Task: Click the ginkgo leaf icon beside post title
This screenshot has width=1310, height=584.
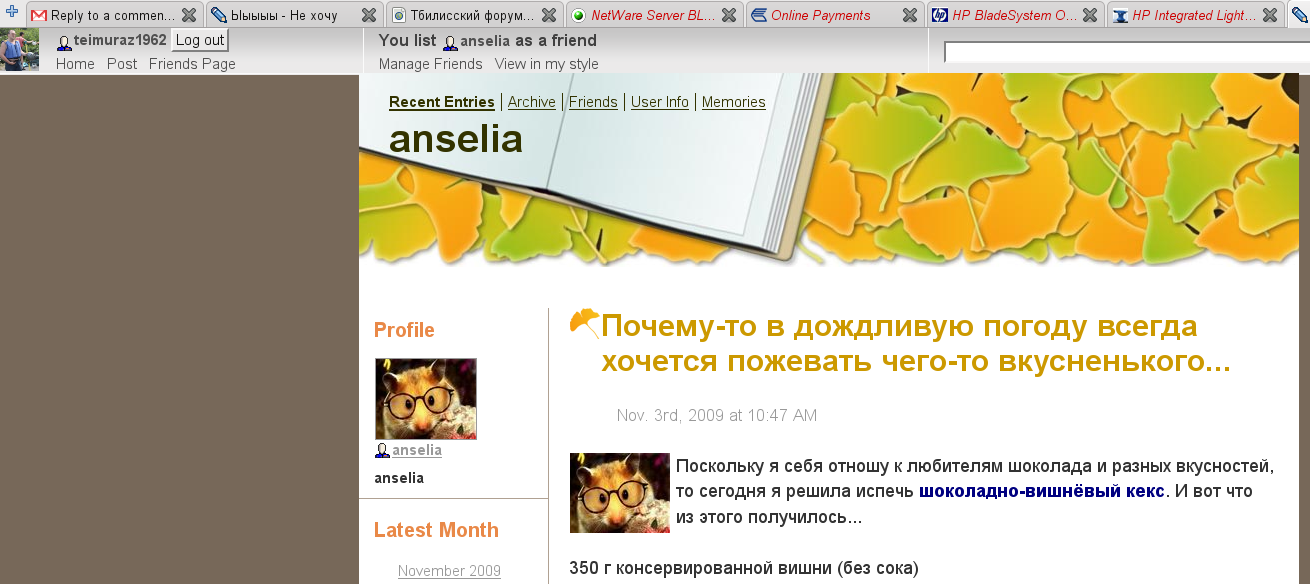Action: (x=584, y=323)
